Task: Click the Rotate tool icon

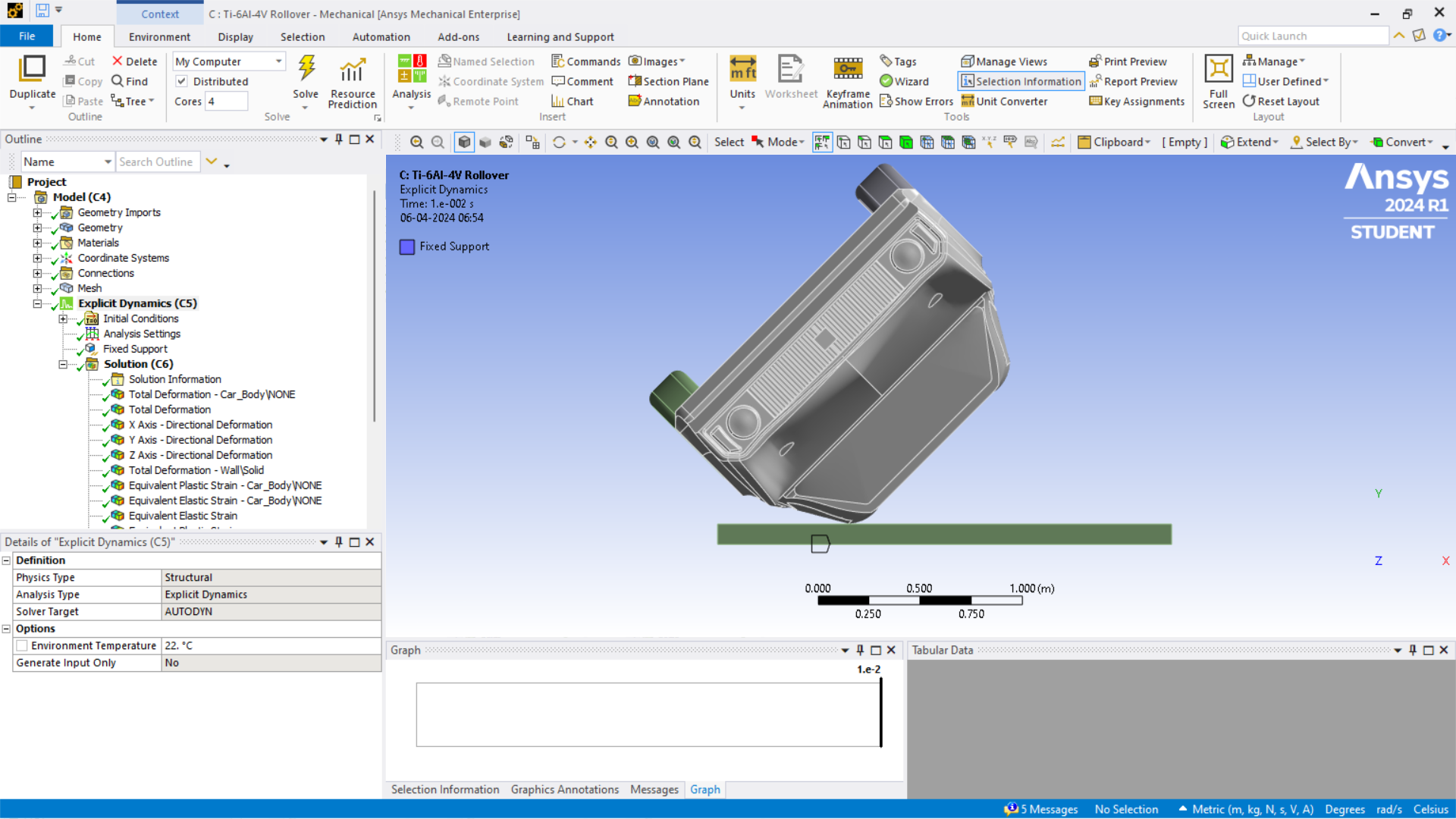Action: tap(559, 142)
